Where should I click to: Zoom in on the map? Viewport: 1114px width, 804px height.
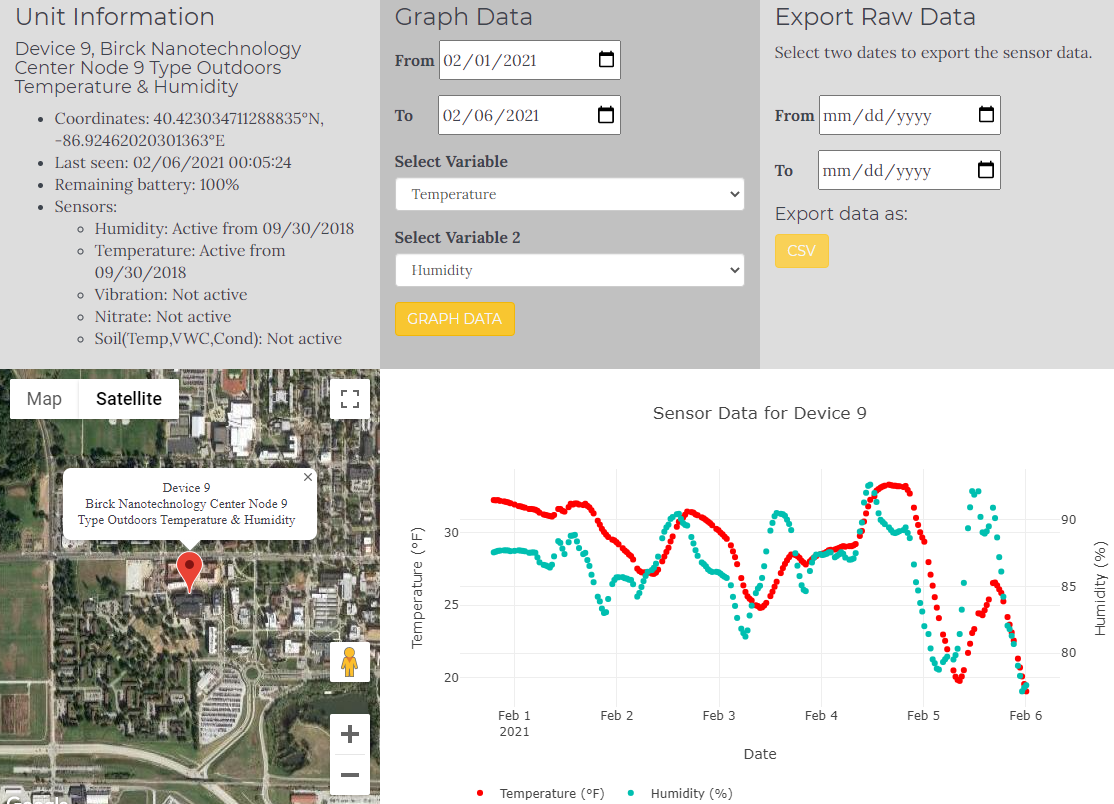coord(350,734)
